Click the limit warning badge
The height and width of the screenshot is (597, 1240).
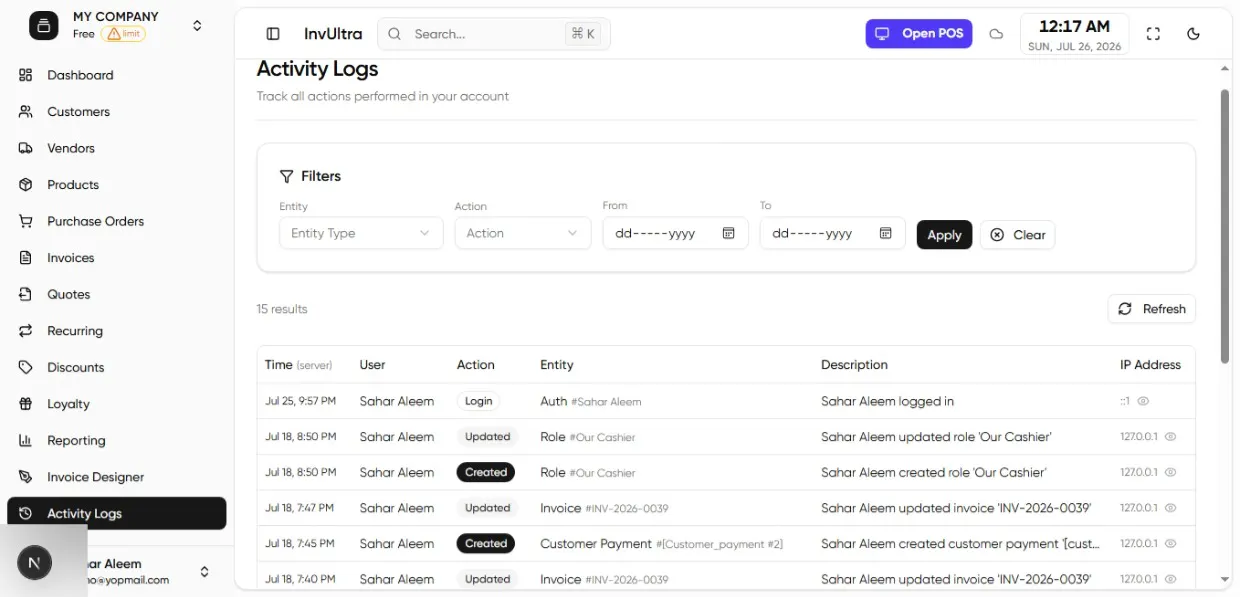pyautogui.click(x=123, y=34)
